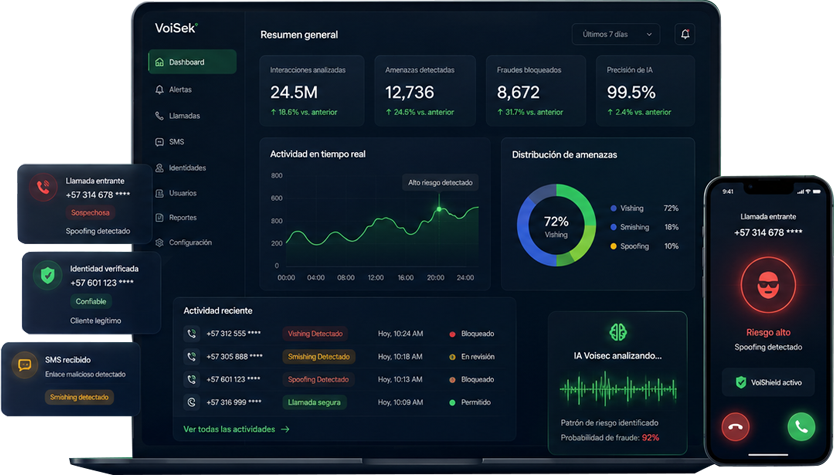Click the Sospechosa tag on call card
The image size is (834, 475).
coord(90,213)
